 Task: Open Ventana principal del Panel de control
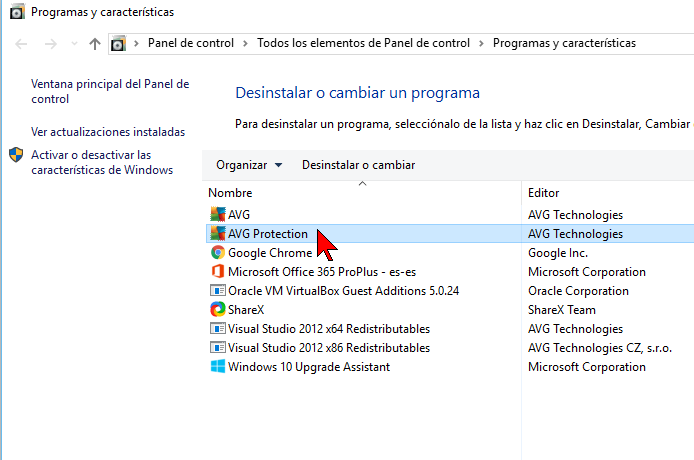click(x=110, y=91)
